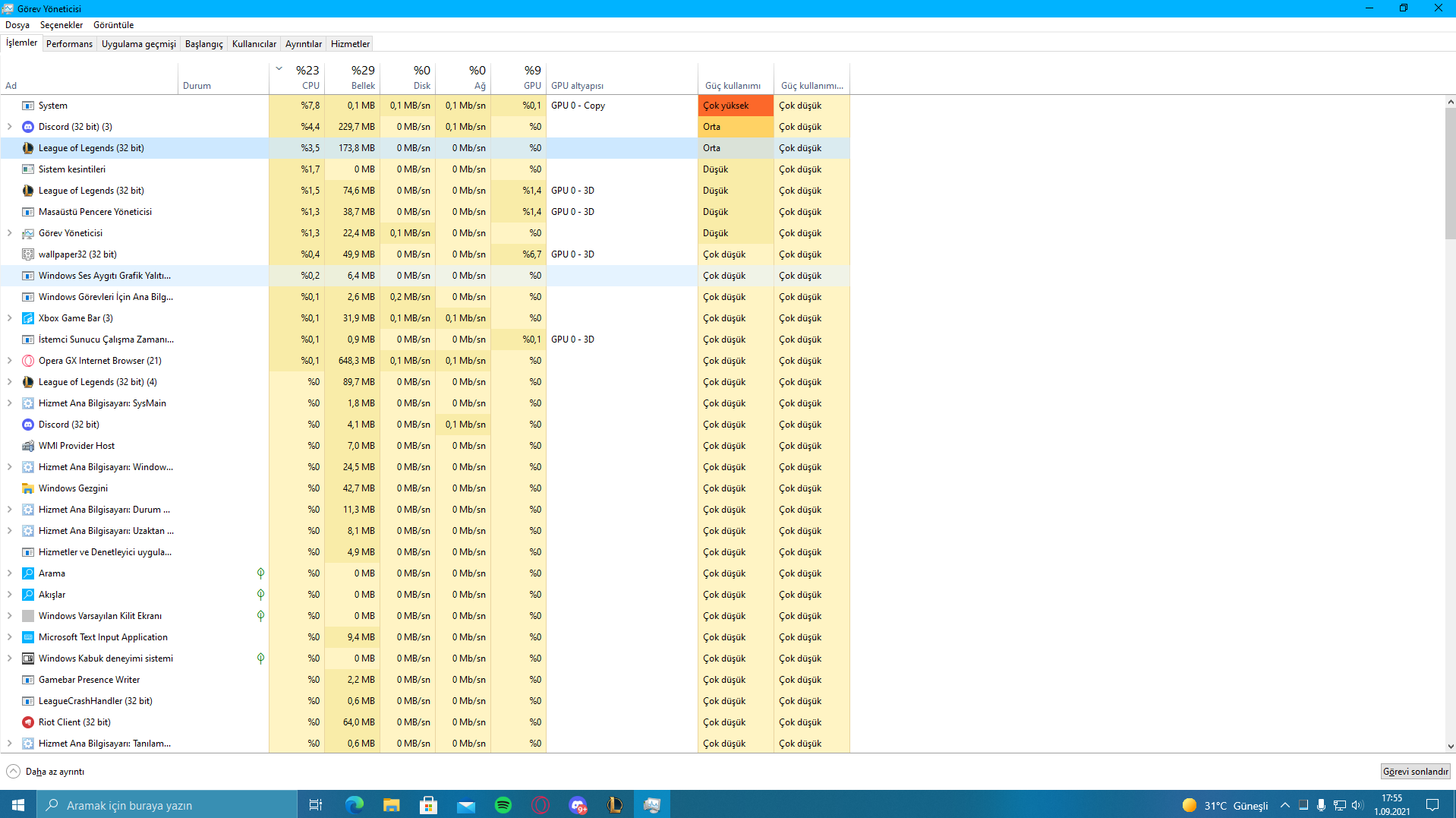Open League of Legends from the taskbar
This screenshot has width=1456, height=818.
(x=615, y=804)
